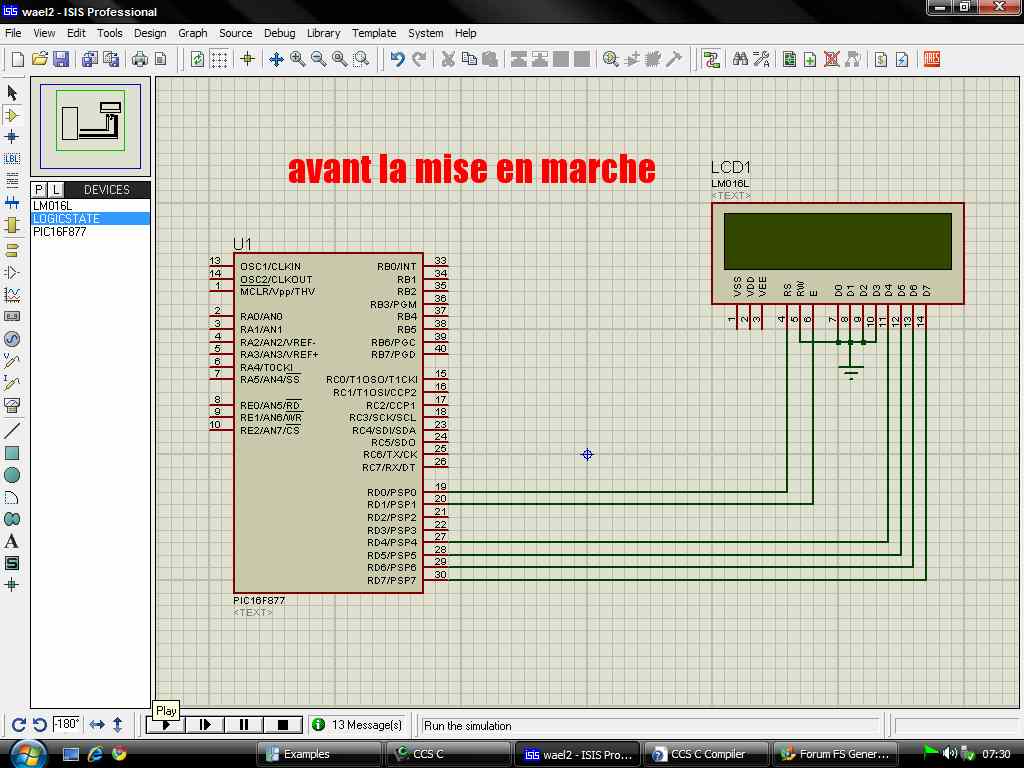Zoom in on the schematic
1024x768 pixels.
pos(298,59)
